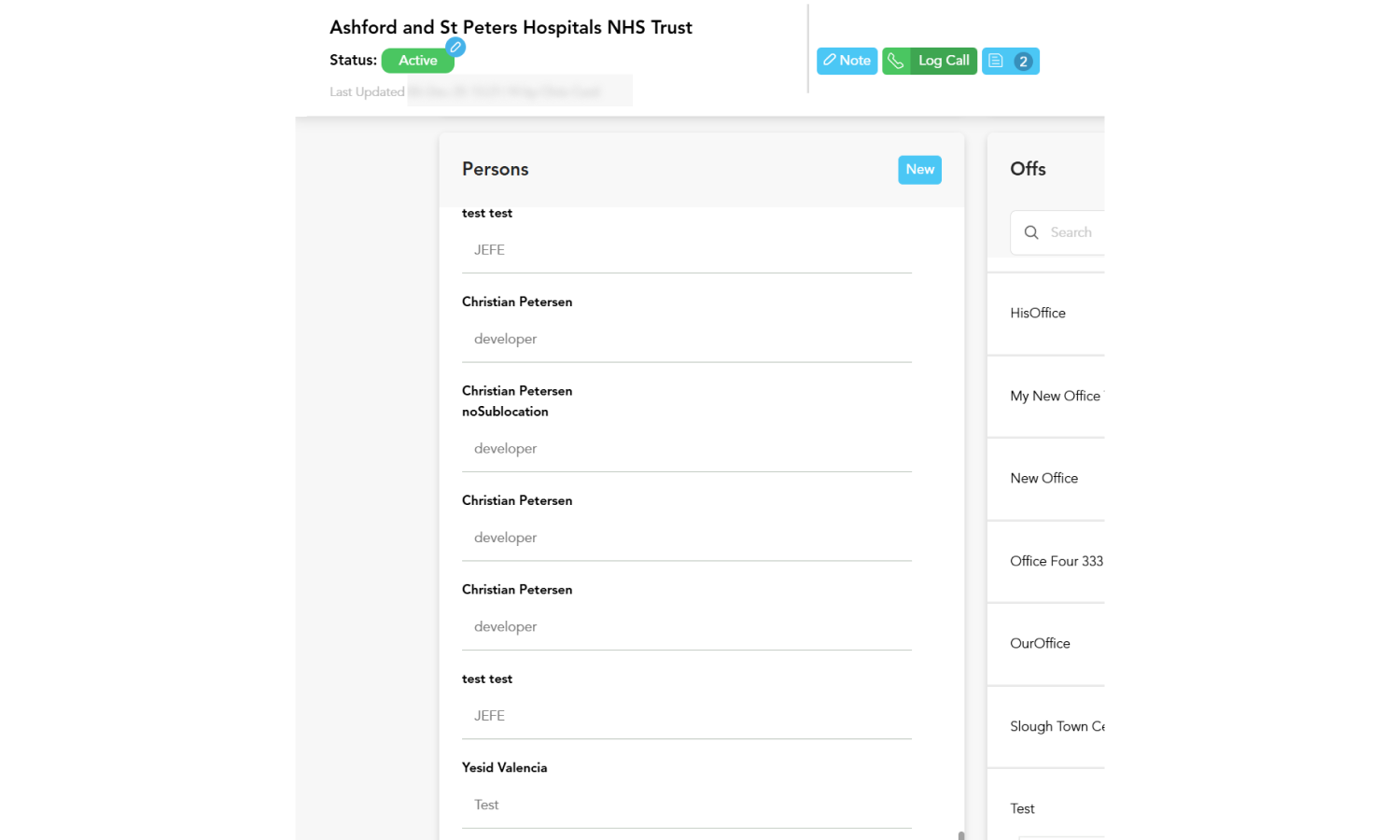The image size is (1400, 840).
Task: Open Office Four 333 in the list
Action: (1056, 561)
